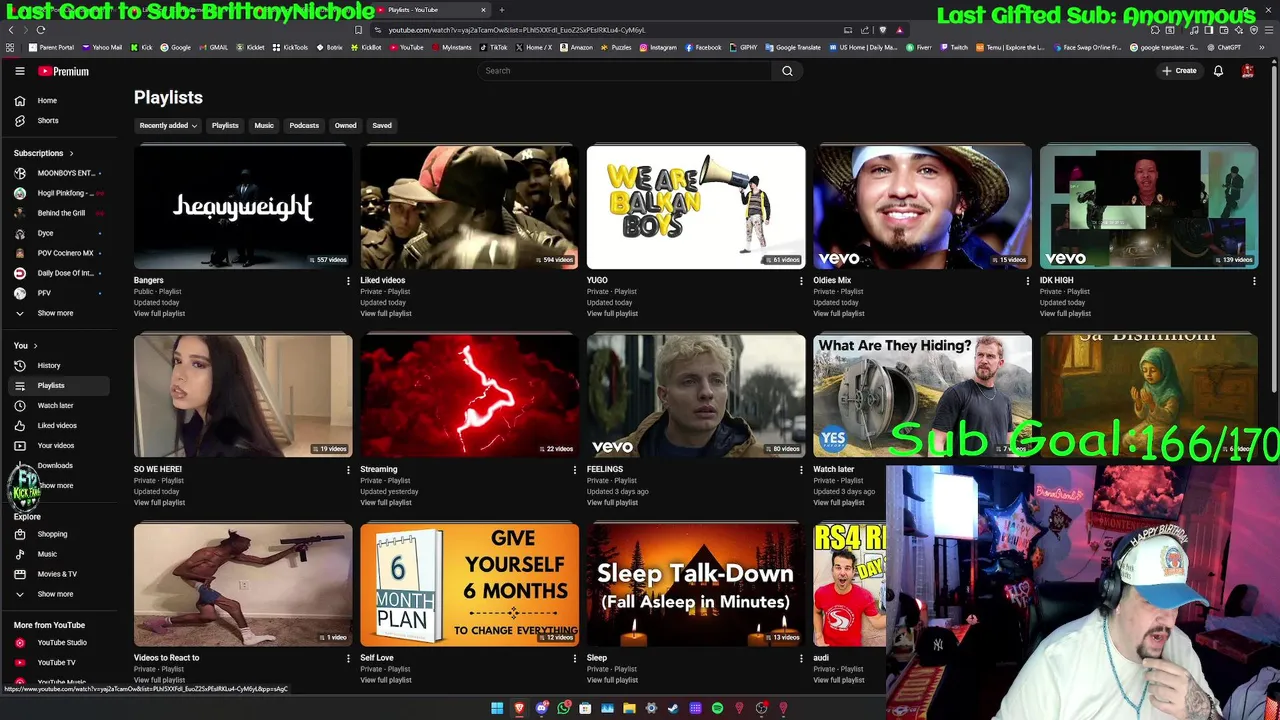Image resolution: width=1280 pixels, height=720 pixels.
Task: Open Shopping under Explore
Action: (x=60, y=534)
